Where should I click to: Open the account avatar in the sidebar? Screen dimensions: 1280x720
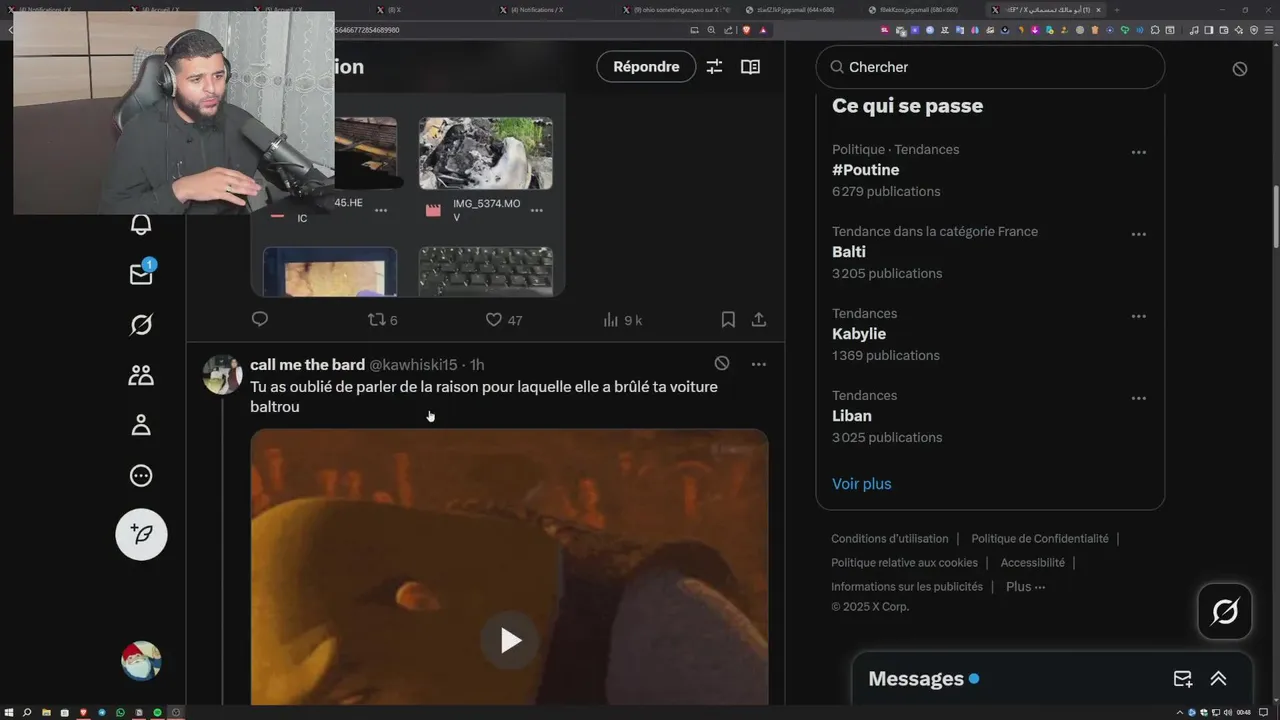tap(141, 661)
